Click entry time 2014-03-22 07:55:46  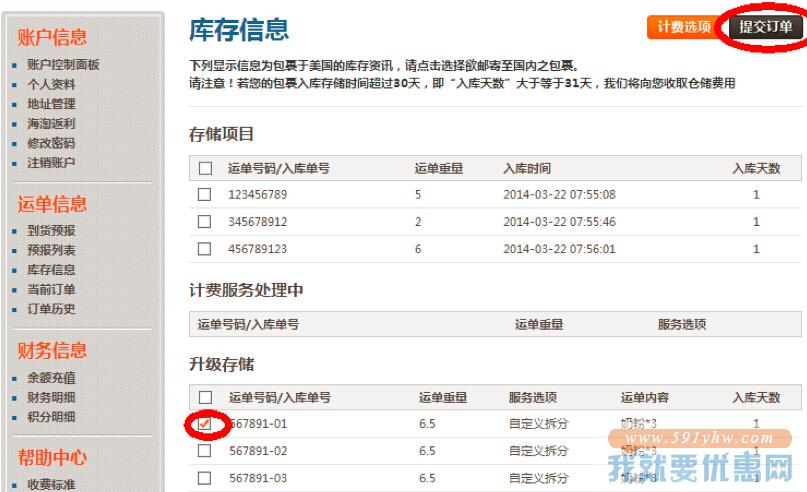click(559, 222)
